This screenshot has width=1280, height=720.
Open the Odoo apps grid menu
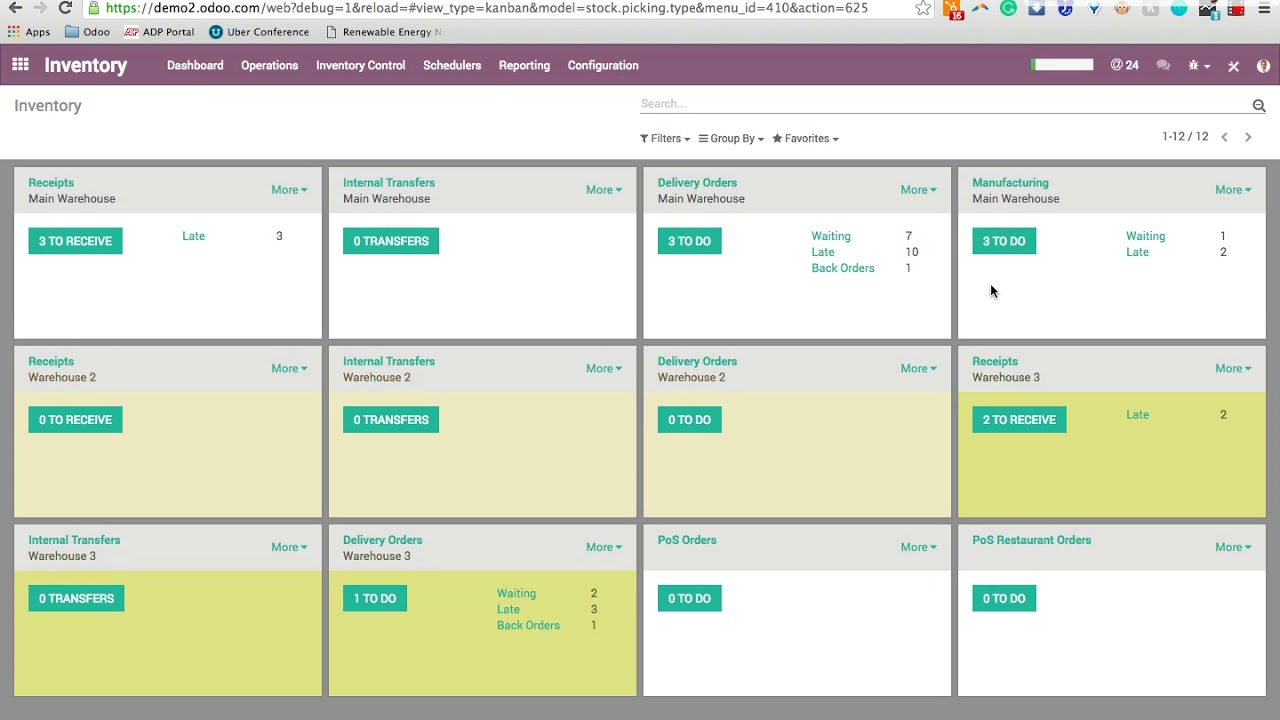tap(20, 65)
